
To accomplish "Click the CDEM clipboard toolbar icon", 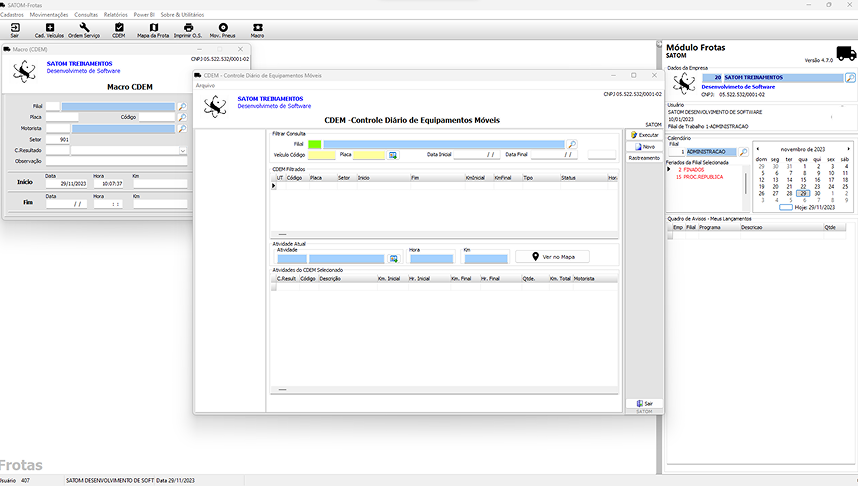I will pyautogui.click(x=119, y=29).
